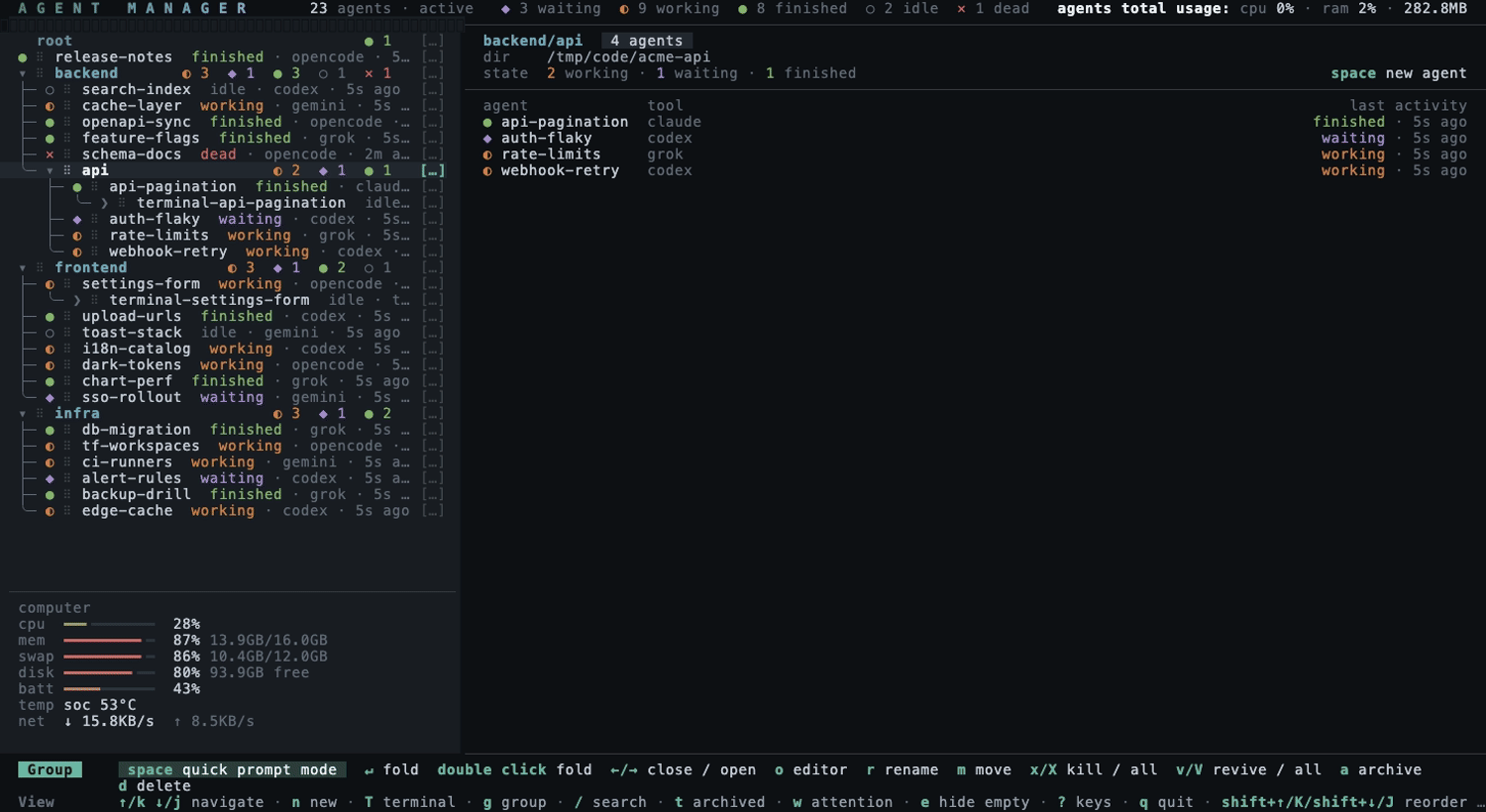Select the rate-limits row in the agent table
1486x812 pixels.
tap(975, 154)
